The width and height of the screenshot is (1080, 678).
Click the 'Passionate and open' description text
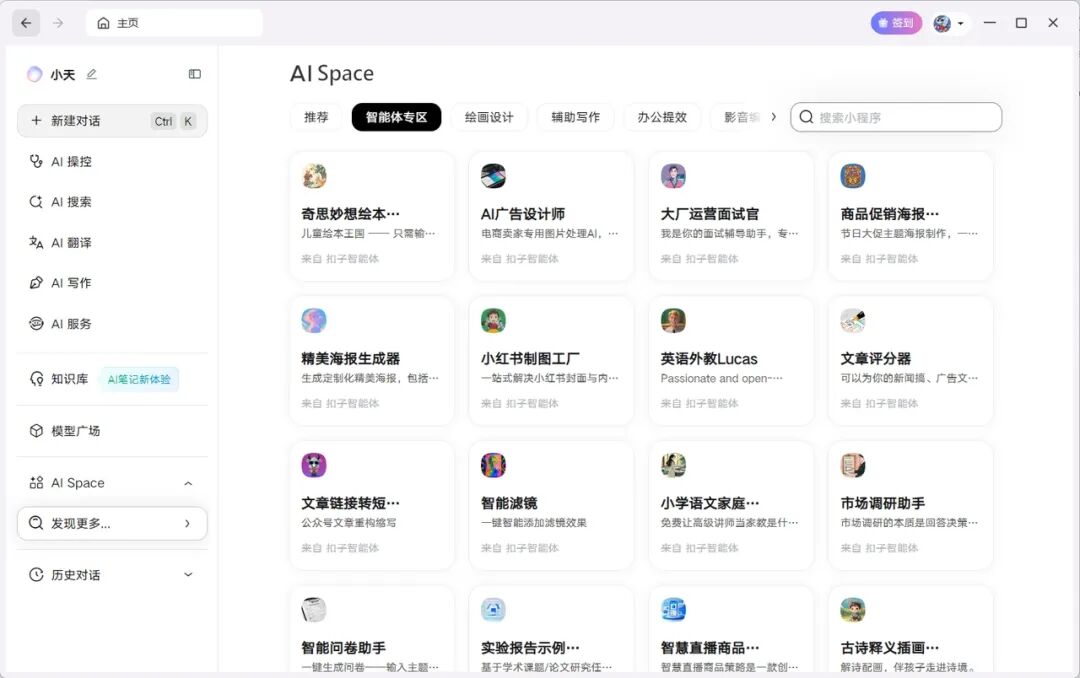(x=721, y=378)
